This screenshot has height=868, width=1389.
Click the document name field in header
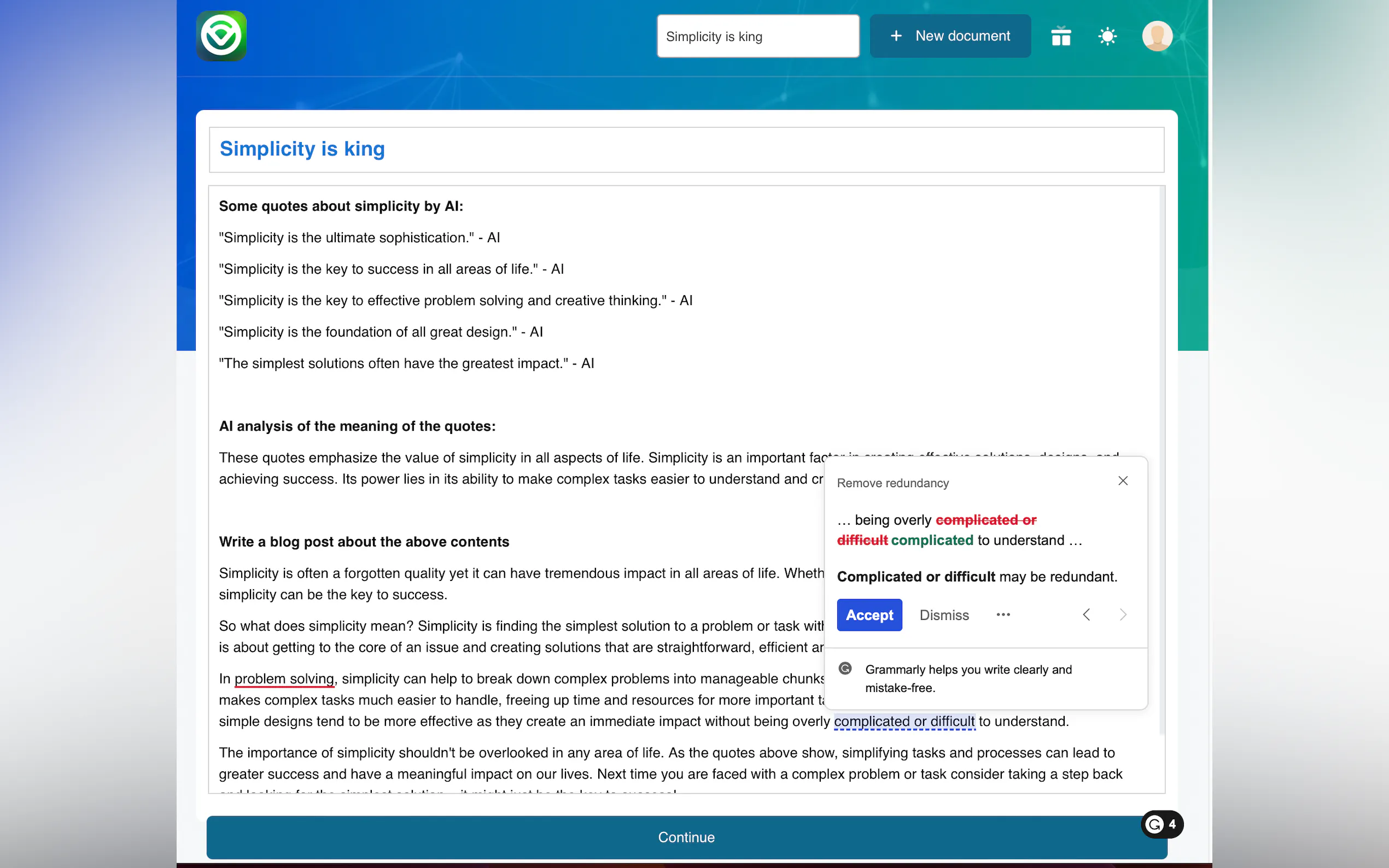pos(758,36)
